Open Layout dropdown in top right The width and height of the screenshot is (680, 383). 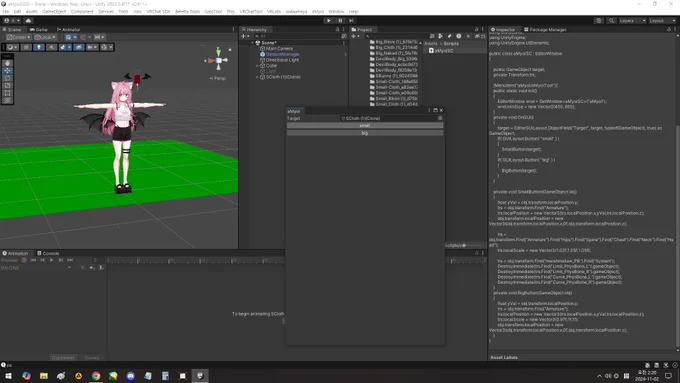(x=662, y=20)
